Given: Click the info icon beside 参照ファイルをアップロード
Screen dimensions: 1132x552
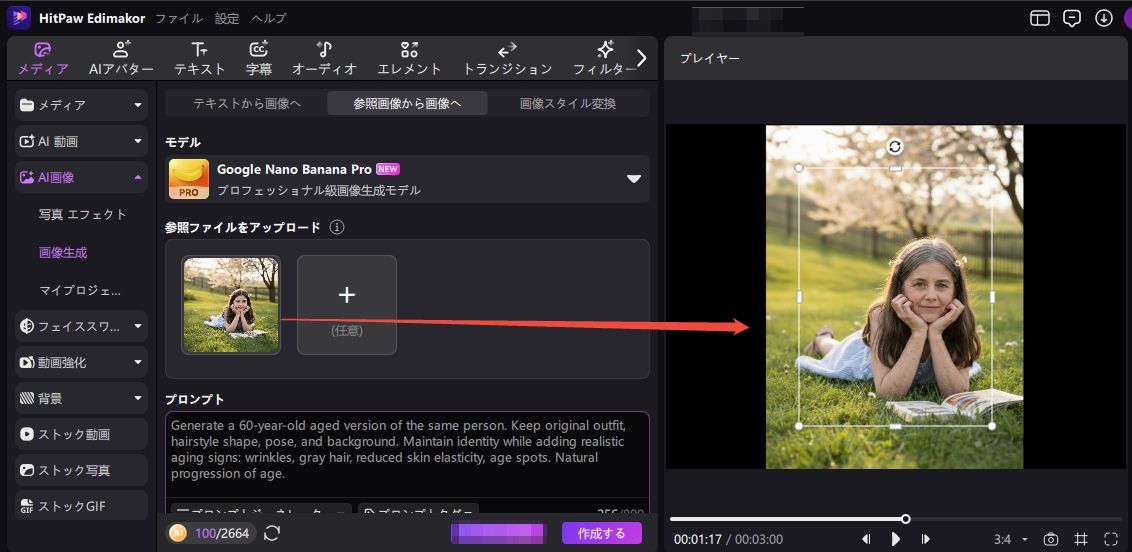Looking at the screenshot, I should pyautogui.click(x=336, y=227).
